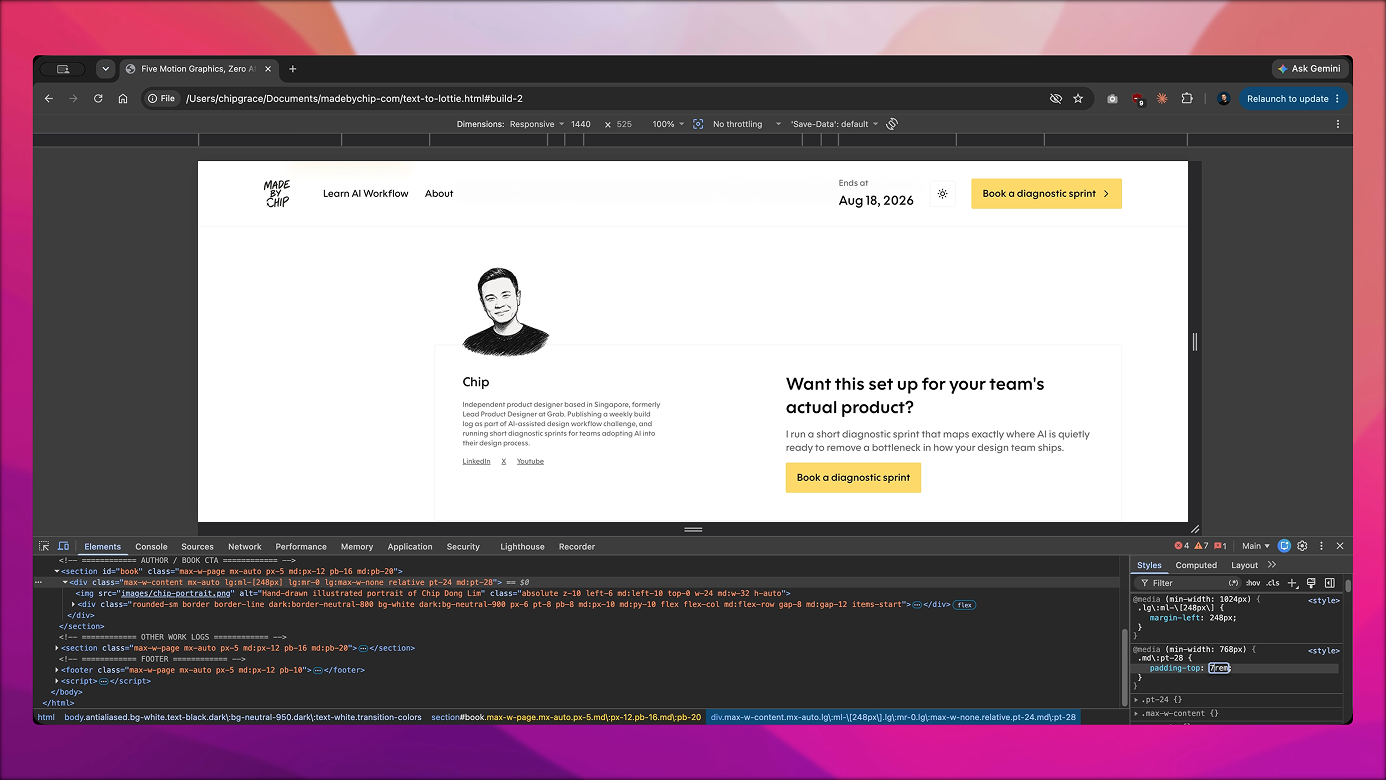The image size is (1386, 780).
Task: Click the yellow warning count badge
Action: [x=1200, y=546]
